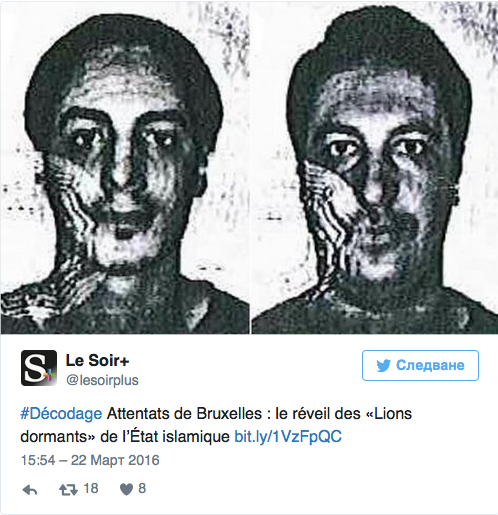Retweet using the retweet arrows icon

[x=68, y=489]
